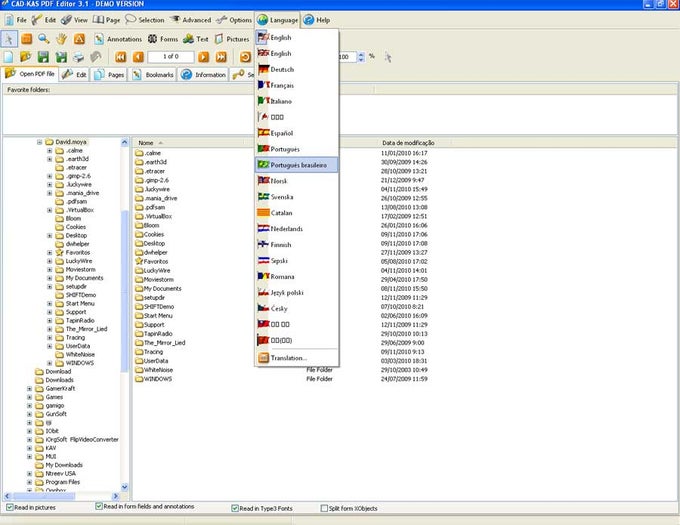Switch to the Open PDF file tab
Viewport: 680px width, 525px height.
(x=29, y=74)
